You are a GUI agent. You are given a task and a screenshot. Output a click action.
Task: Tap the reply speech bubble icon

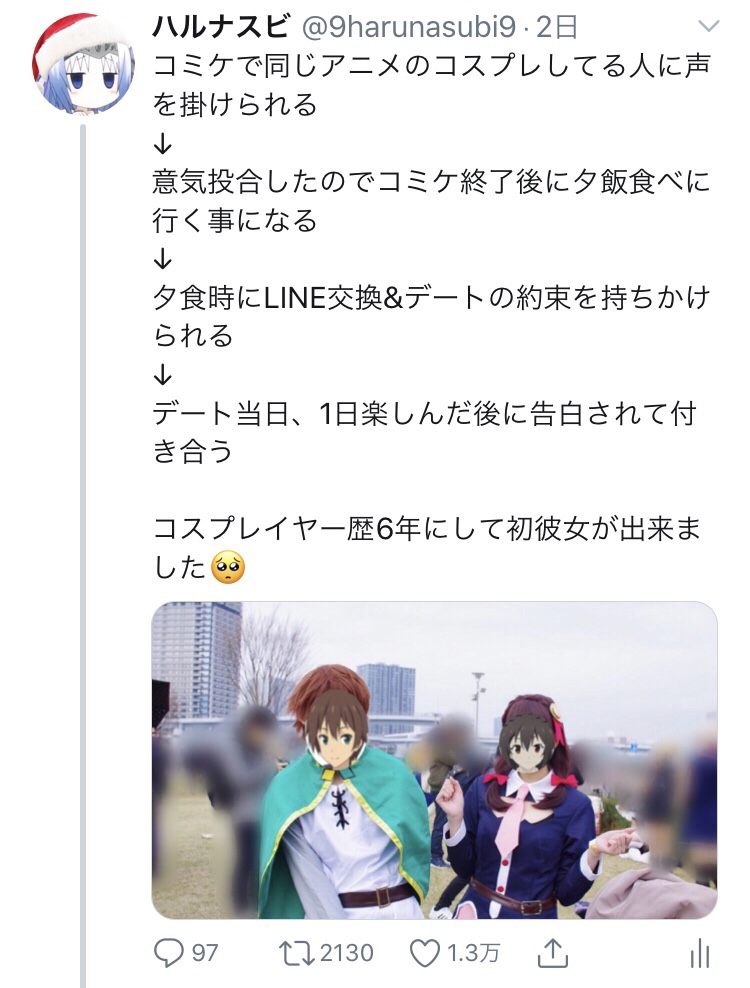(168, 953)
